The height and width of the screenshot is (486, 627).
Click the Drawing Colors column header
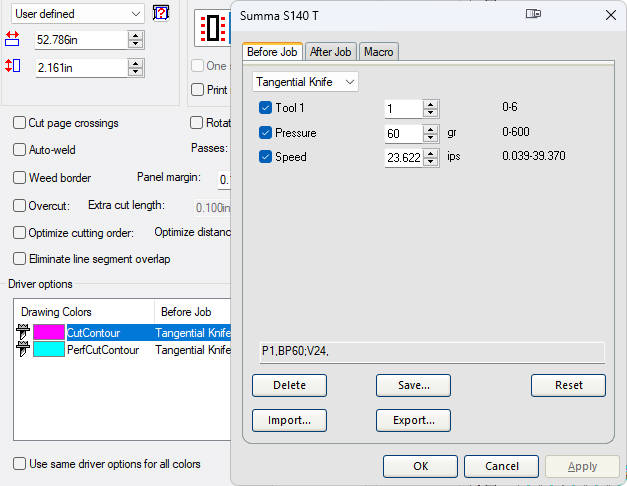tap(84, 312)
